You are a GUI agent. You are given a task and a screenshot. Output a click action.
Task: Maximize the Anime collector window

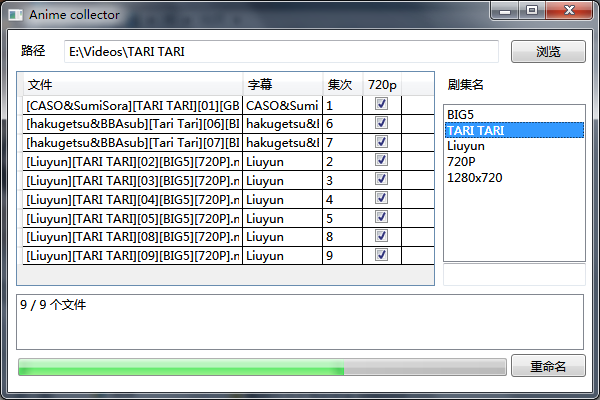[531, 11]
